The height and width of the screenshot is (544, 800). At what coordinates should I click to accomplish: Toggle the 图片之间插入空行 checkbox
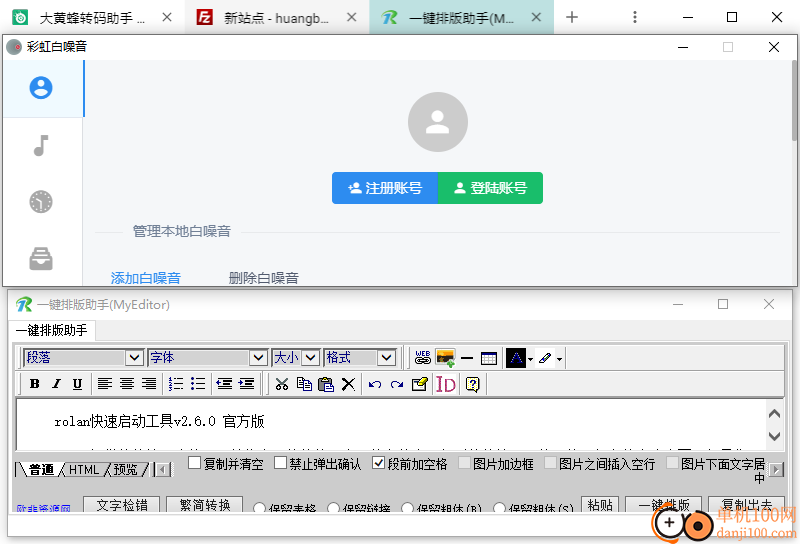551,463
